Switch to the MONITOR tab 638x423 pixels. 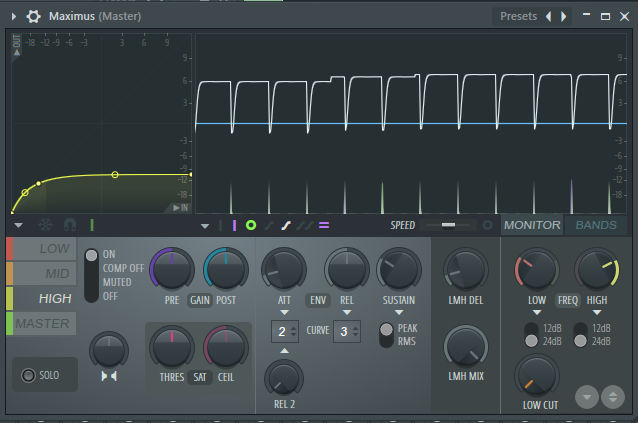coord(532,225)
